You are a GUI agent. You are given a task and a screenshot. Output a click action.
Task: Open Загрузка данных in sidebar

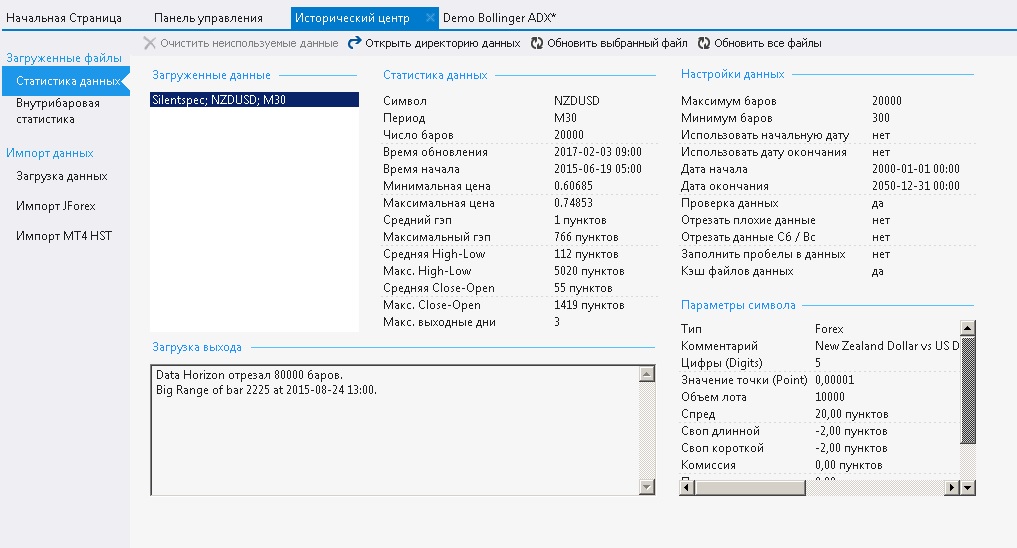[x=62, y=176]
